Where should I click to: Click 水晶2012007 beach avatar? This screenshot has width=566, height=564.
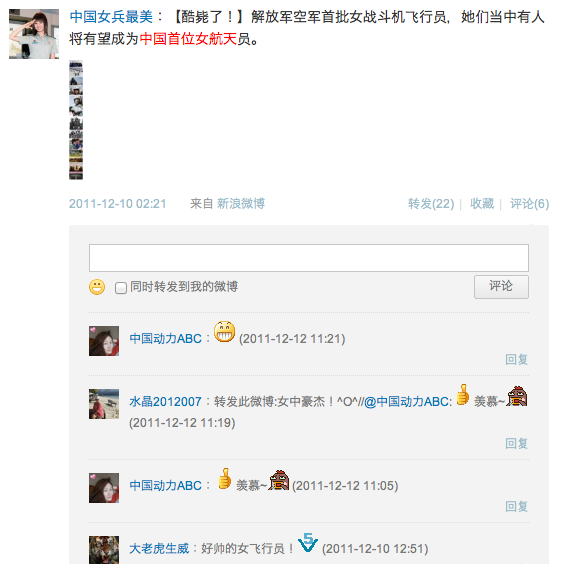coord(104,404)
